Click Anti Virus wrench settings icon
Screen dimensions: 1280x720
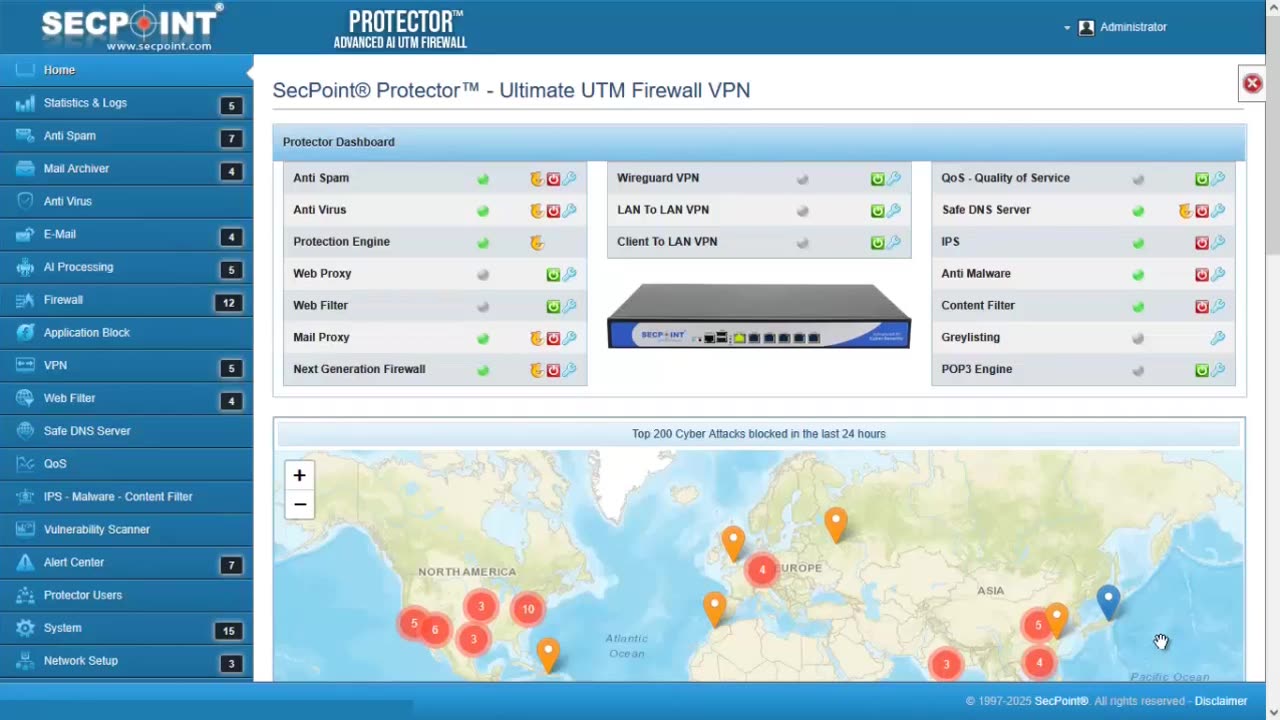point(569,211)
